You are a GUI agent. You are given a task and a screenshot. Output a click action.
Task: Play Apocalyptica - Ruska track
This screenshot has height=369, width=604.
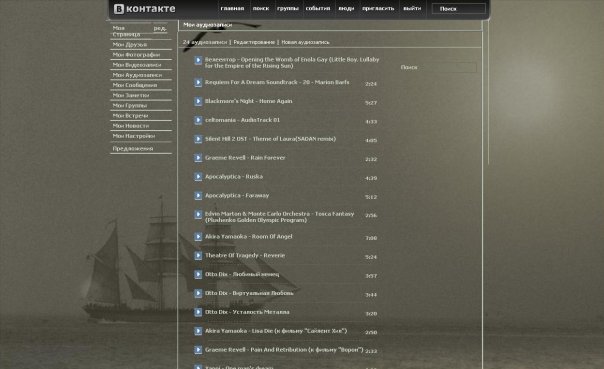pos(198,177)
